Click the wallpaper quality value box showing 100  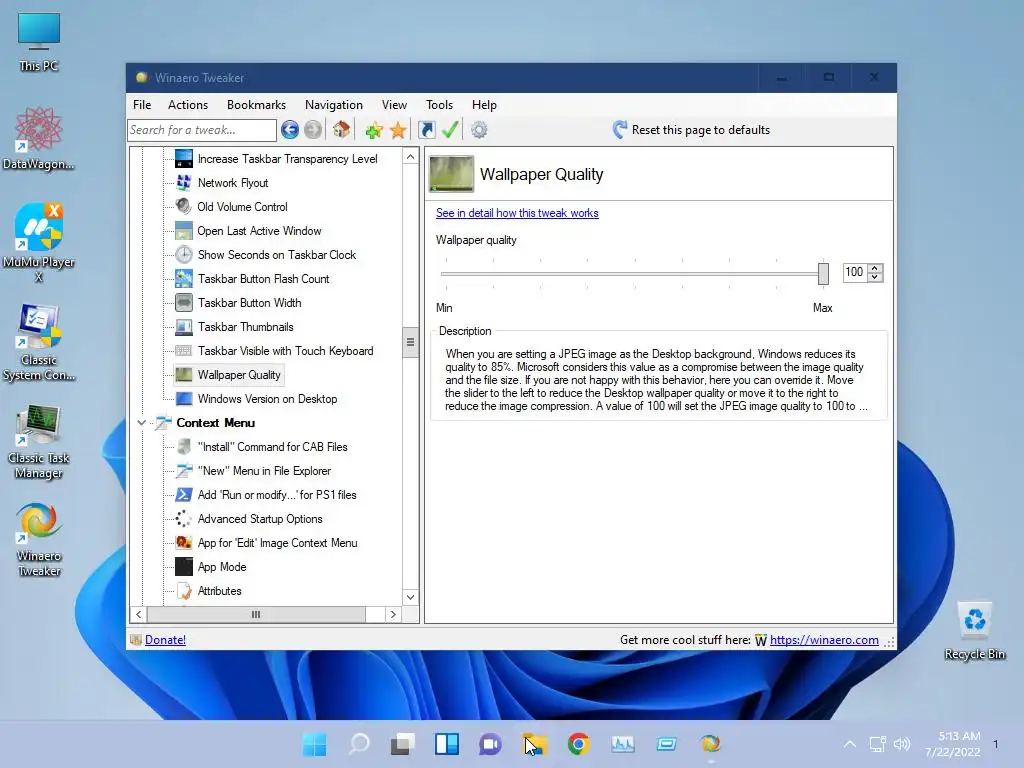[855, 272]
